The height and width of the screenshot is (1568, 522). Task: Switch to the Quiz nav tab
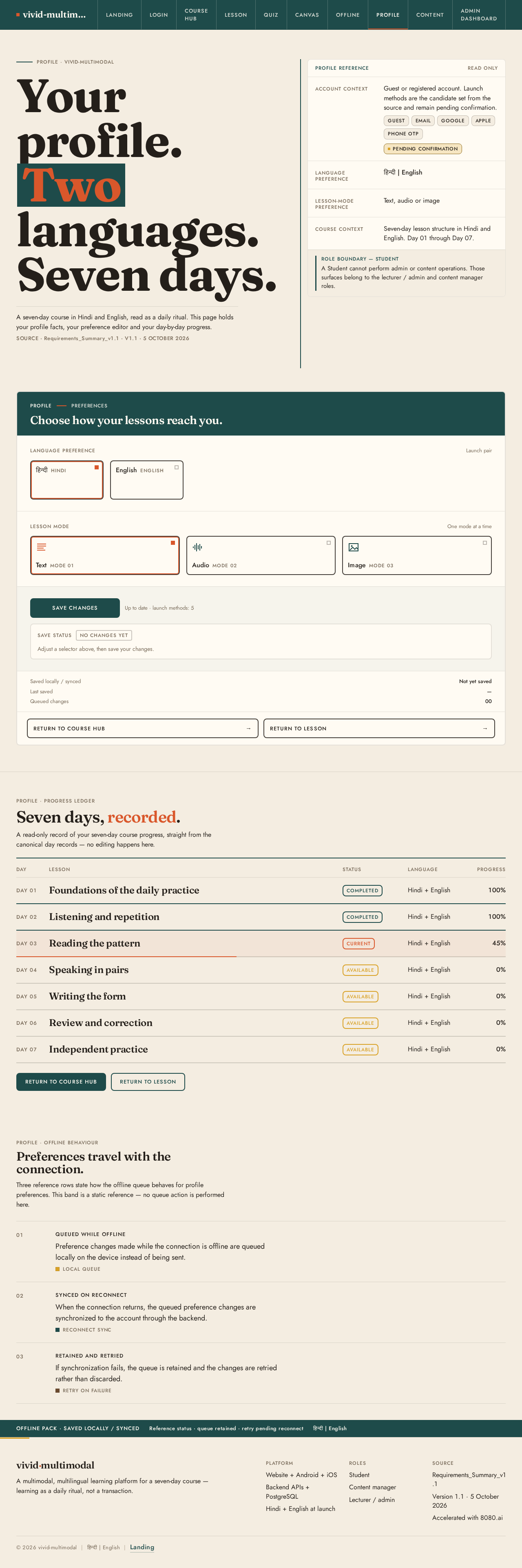coord(271,15)
